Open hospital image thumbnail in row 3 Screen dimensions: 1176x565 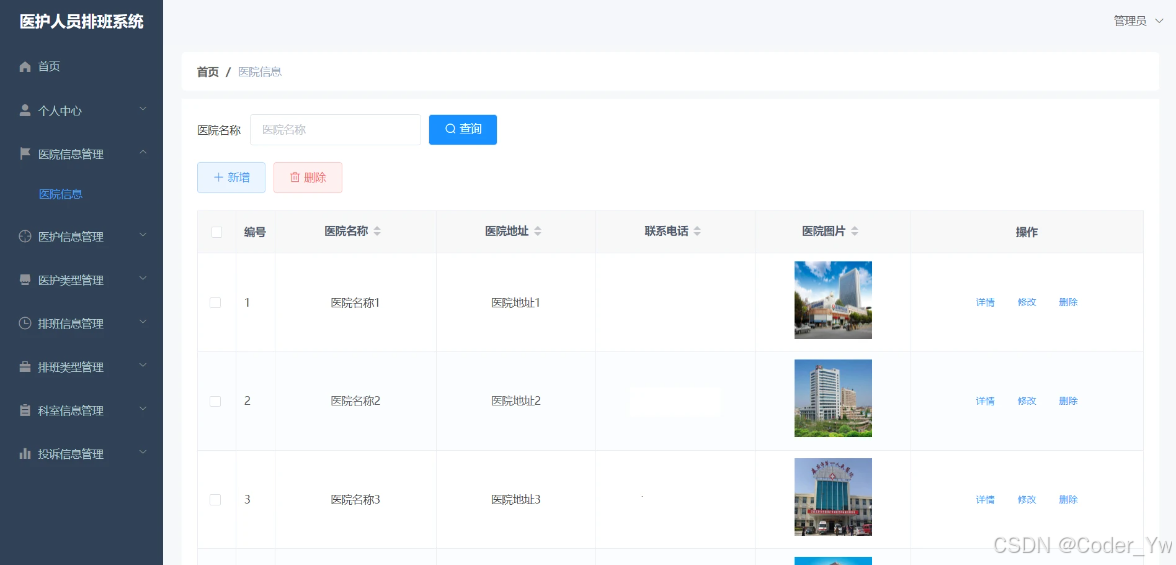[832, 497]
